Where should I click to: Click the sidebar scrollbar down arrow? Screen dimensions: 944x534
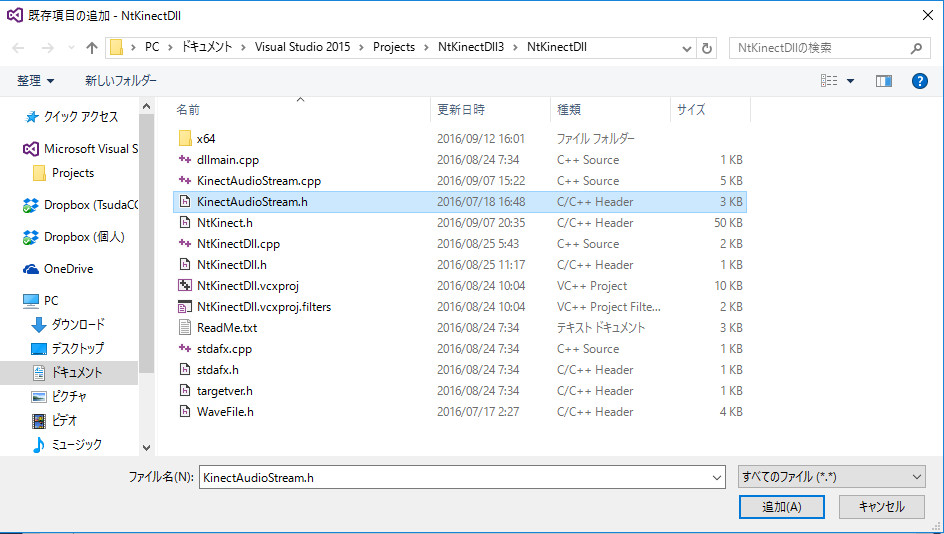click(146, 448)
